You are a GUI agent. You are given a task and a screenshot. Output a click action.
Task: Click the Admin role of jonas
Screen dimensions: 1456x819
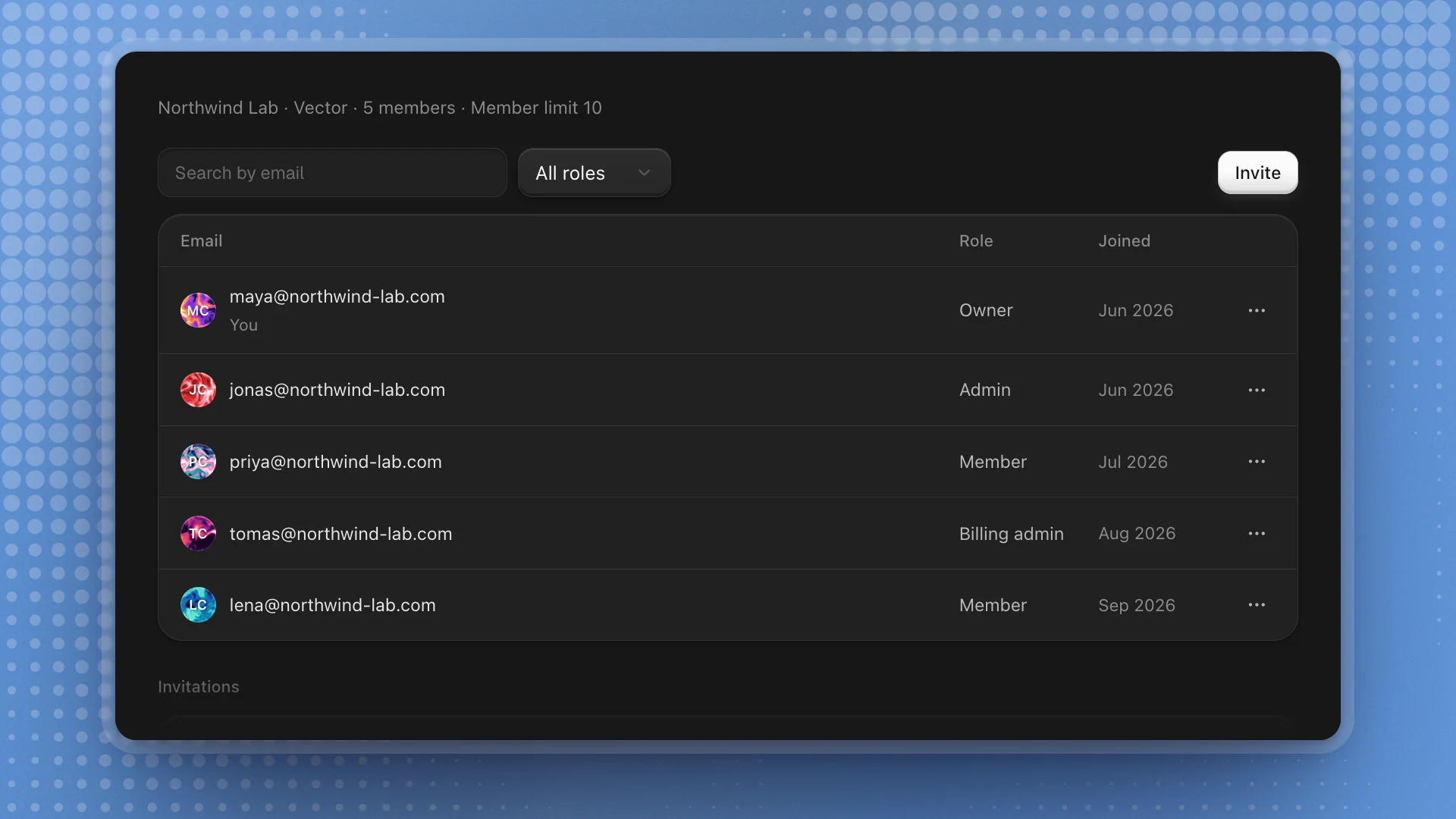(984, 390)
